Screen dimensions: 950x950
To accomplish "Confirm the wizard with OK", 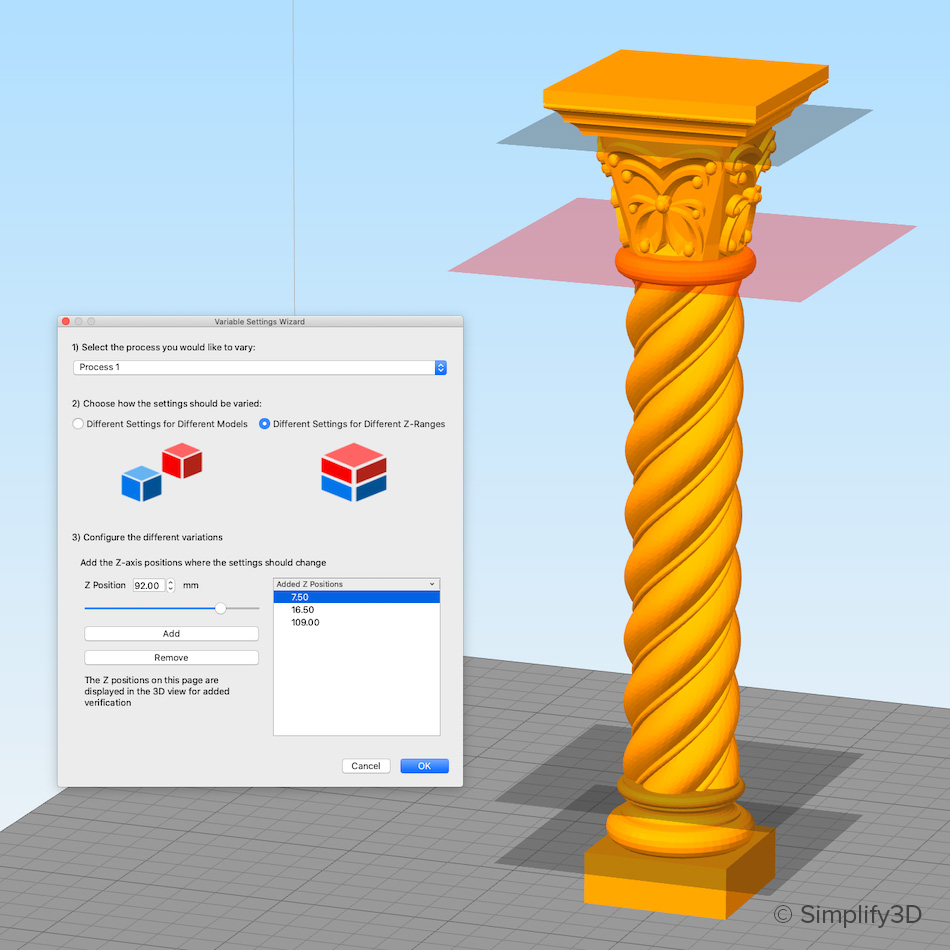I will (x=424, y=765).
